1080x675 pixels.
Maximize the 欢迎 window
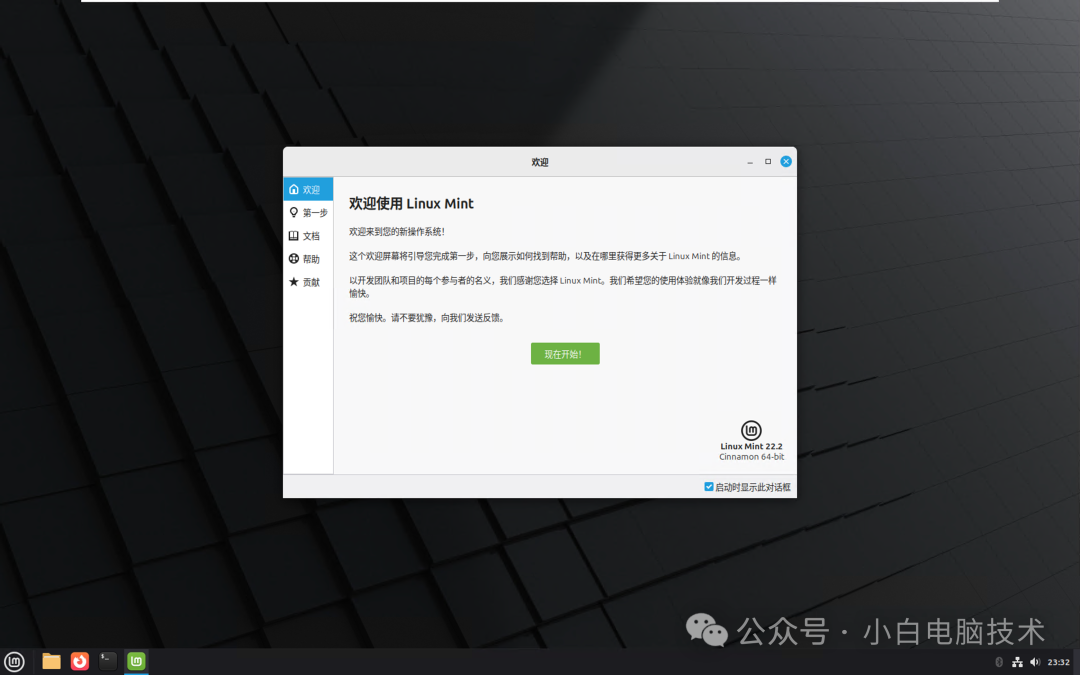tap(768, 162)
